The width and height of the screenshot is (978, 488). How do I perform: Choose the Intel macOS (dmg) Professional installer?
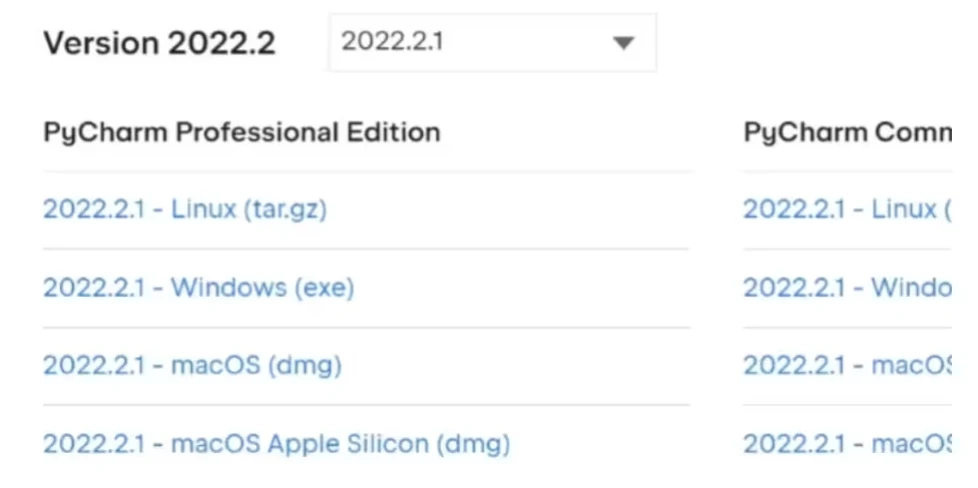(x=192, y=366)
